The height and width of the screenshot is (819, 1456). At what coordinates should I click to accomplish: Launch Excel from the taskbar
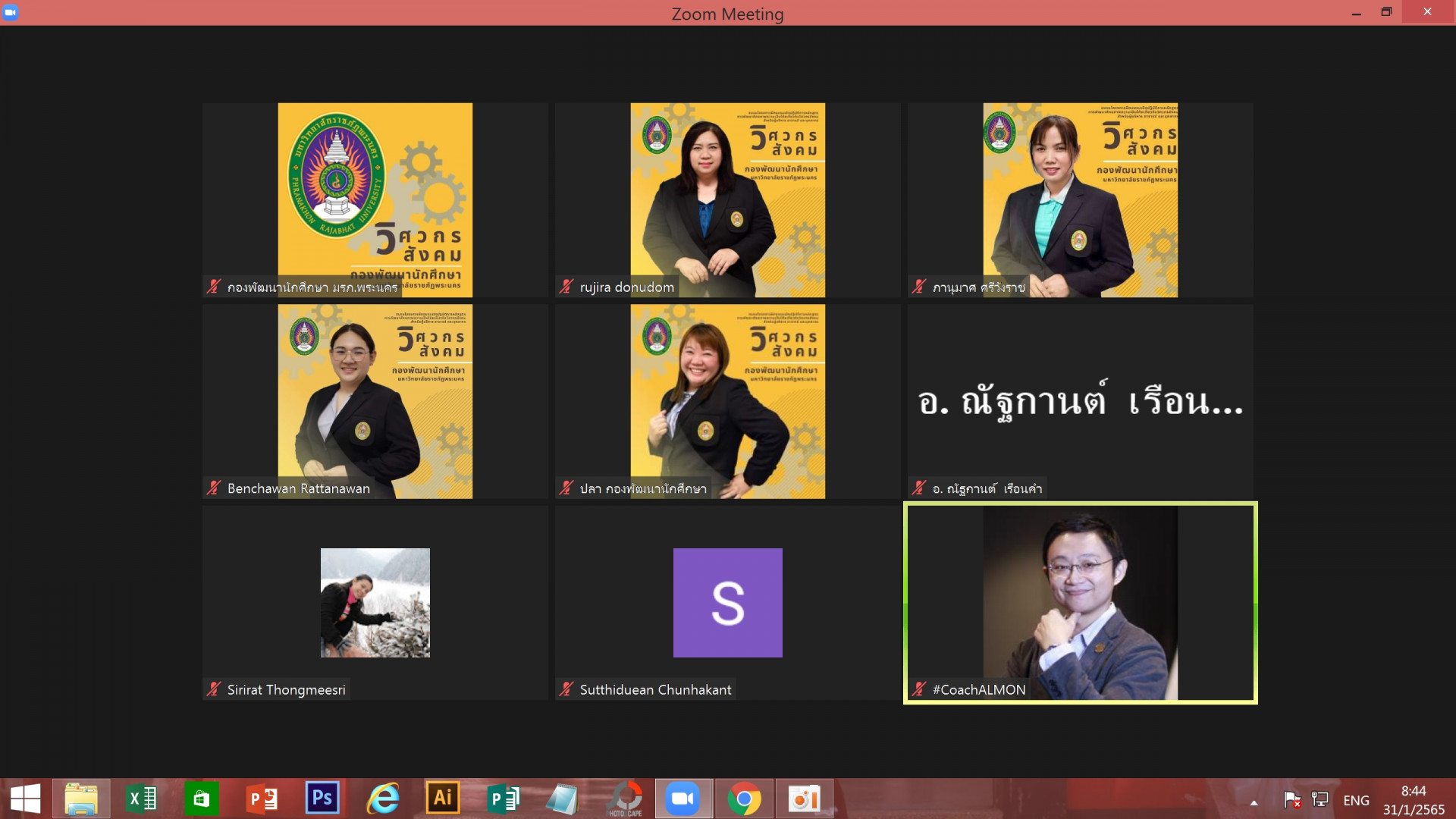[142, 799]
